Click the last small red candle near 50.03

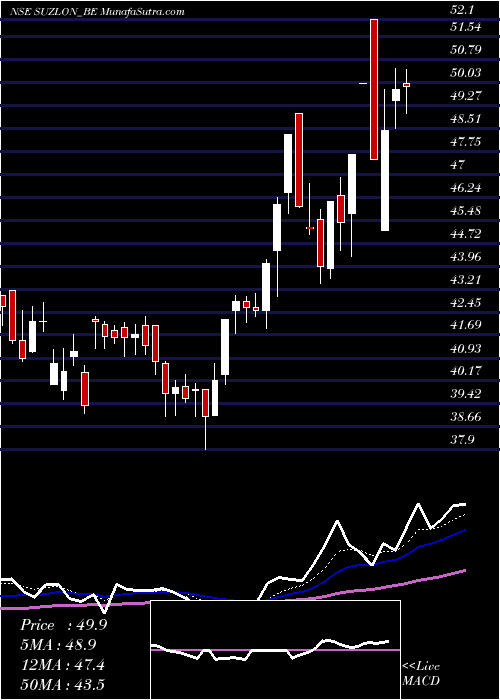406,85
